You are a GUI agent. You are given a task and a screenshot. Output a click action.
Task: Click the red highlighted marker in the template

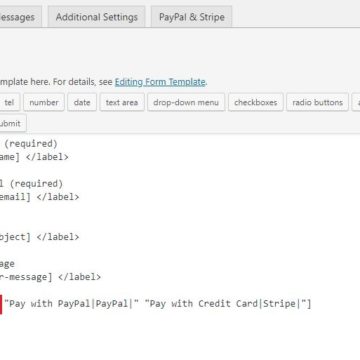1,304
